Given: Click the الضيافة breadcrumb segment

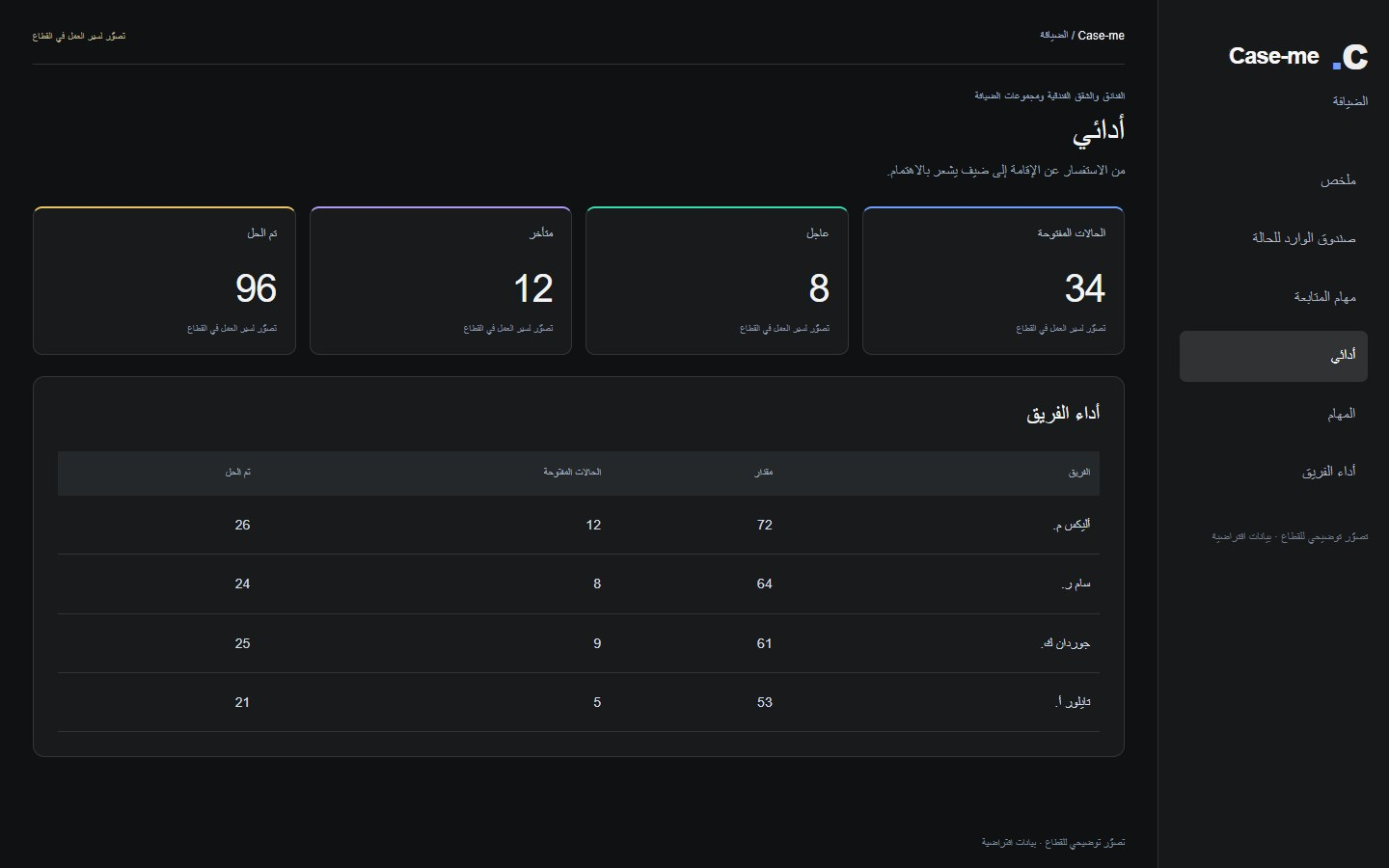Looking at the screenshot, I should [x=1053, y=36].
